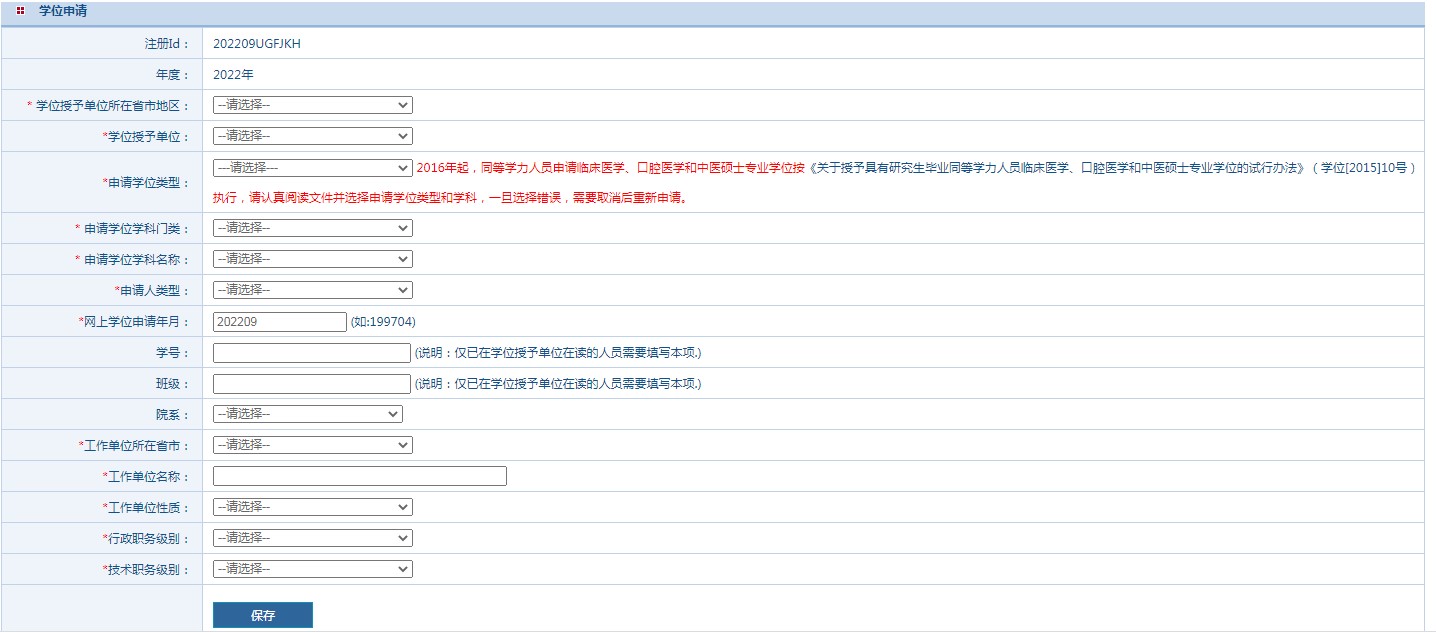The image size is (1436, 632).
Task: Click the 网上学位申请年月 input field
Action: pyautogui.click(x=279, y=322)
